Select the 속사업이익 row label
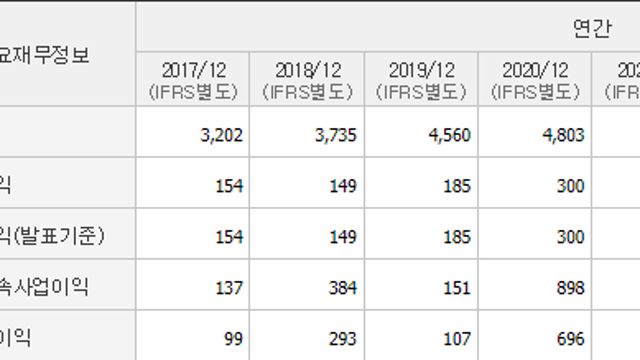This screenshot has height=360, width=640. pyautogui.click(x=44, y=287)
